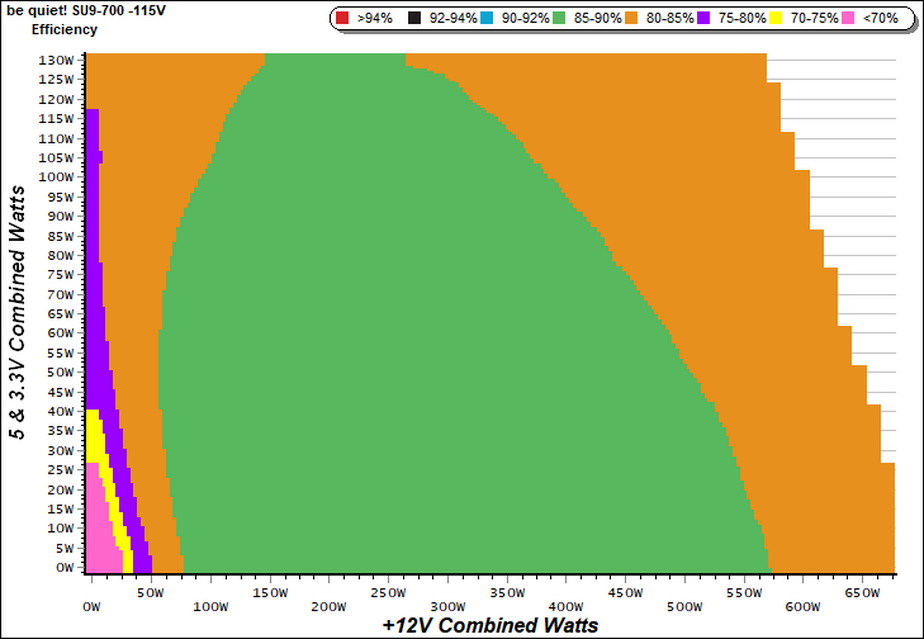Click the orange 80-85% legend swatch
Viewport: 924px width, 639px height.
click(631, 18)
